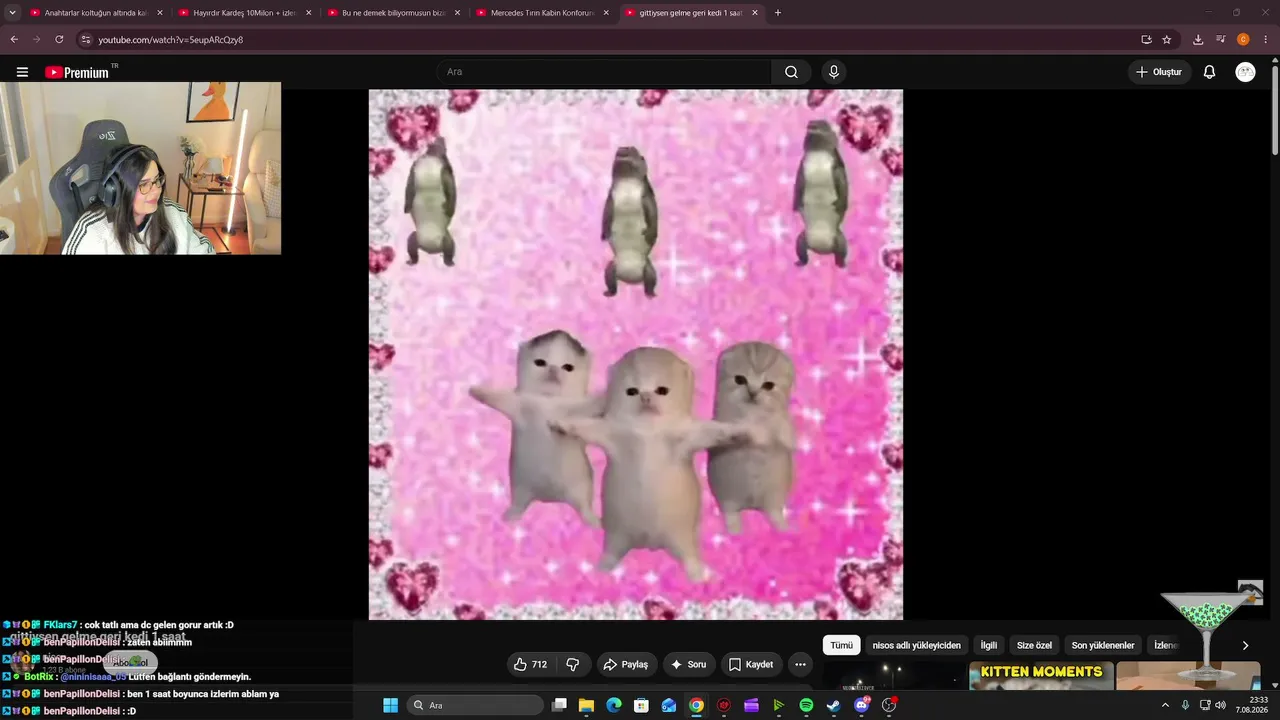Click the dancing cats video player

636,355
